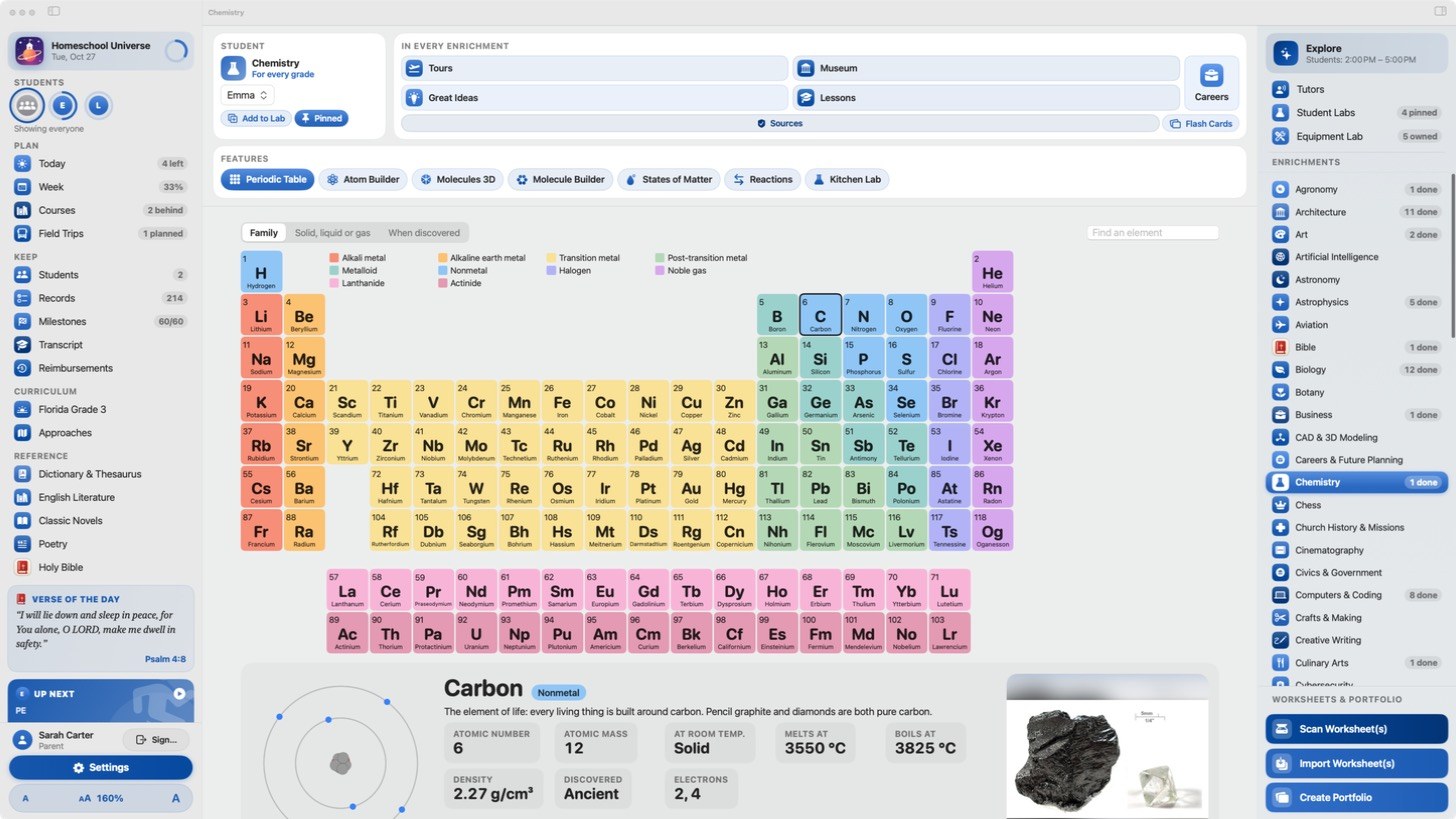
Task: Click the Add to Lab button
Action: (x=256, y=118)
